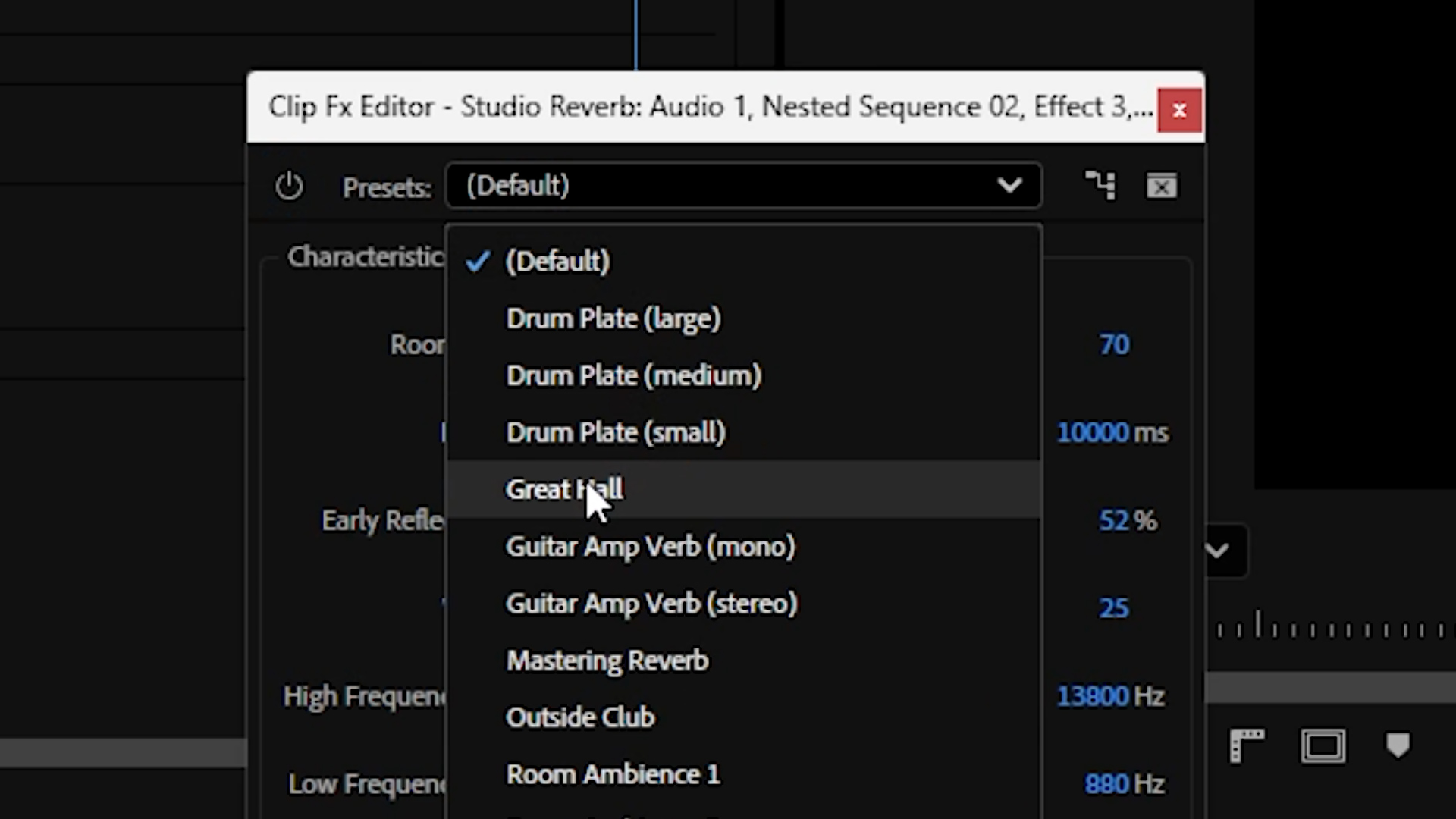Collapse the Presets dropdown arrow
Viewport: 1456px width, 819px height.
click(1009, 186)
